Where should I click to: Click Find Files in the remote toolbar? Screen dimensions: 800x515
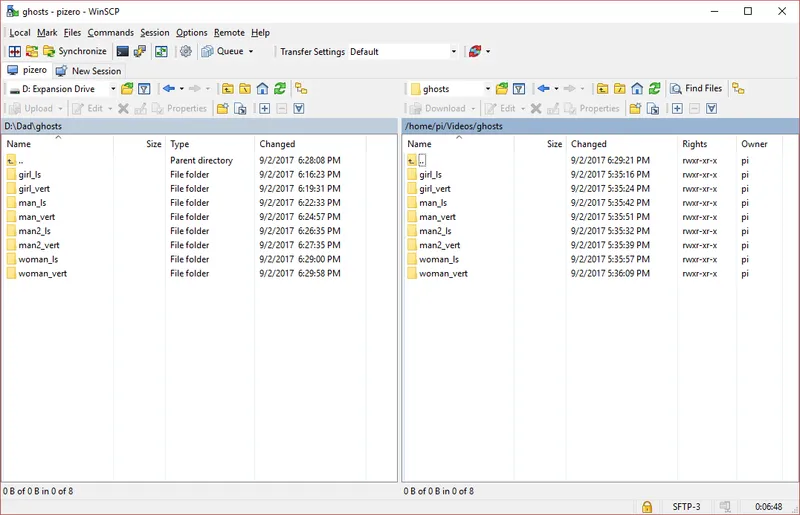click(x=697, y=89)
